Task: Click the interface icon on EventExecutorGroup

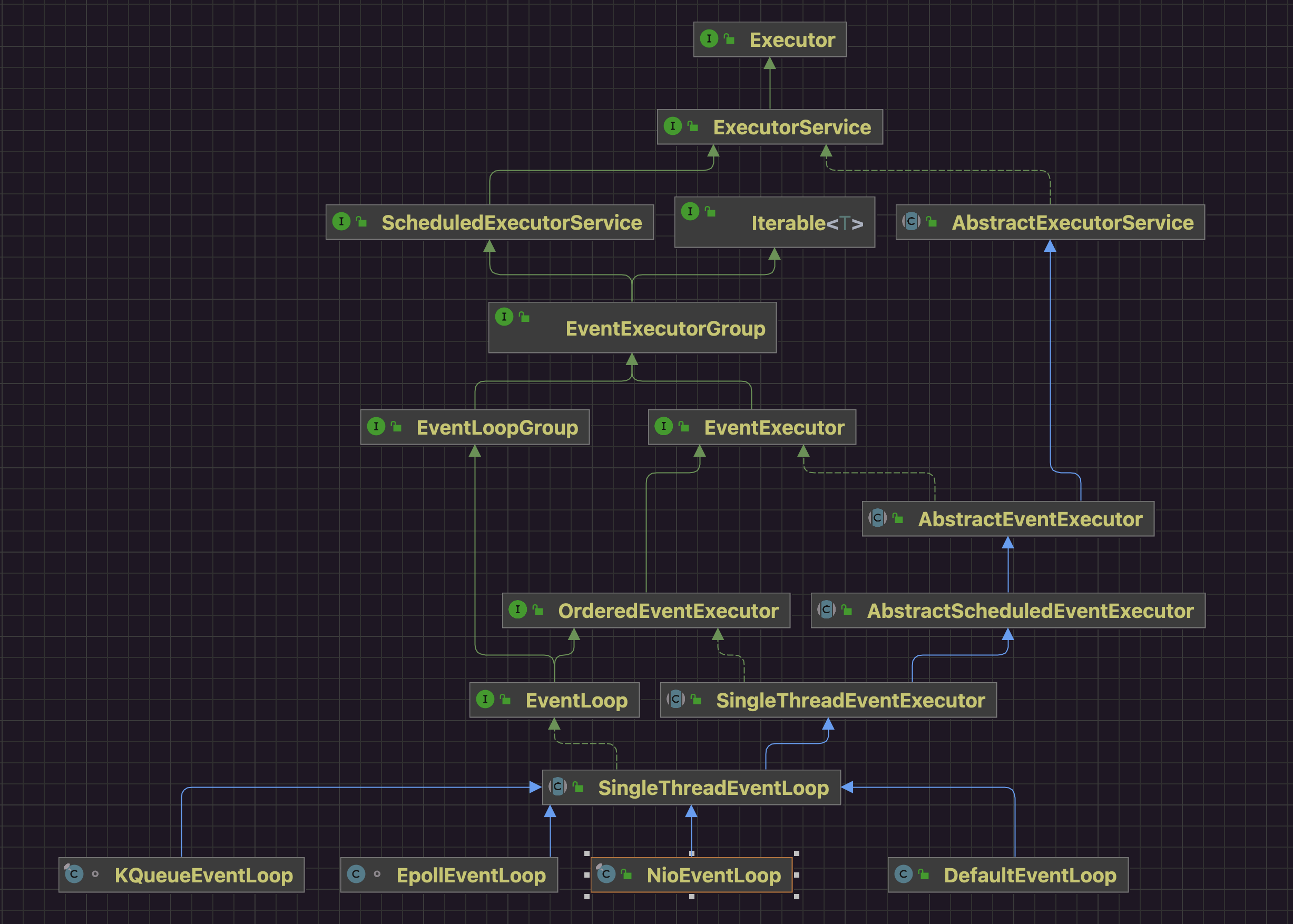Action: click(x=504, y=317)
